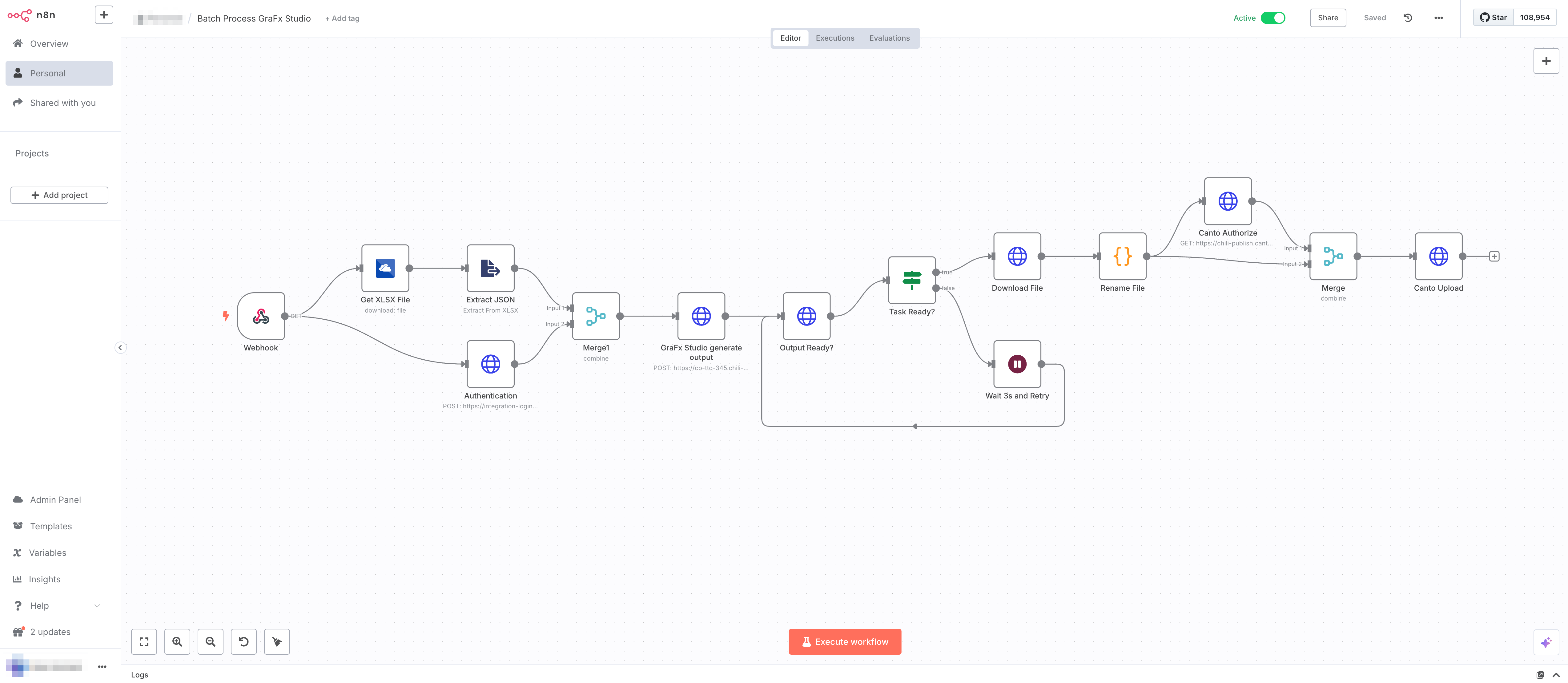Select the Output Ready? node
The image size is (1568, 683).
[806, 316]
